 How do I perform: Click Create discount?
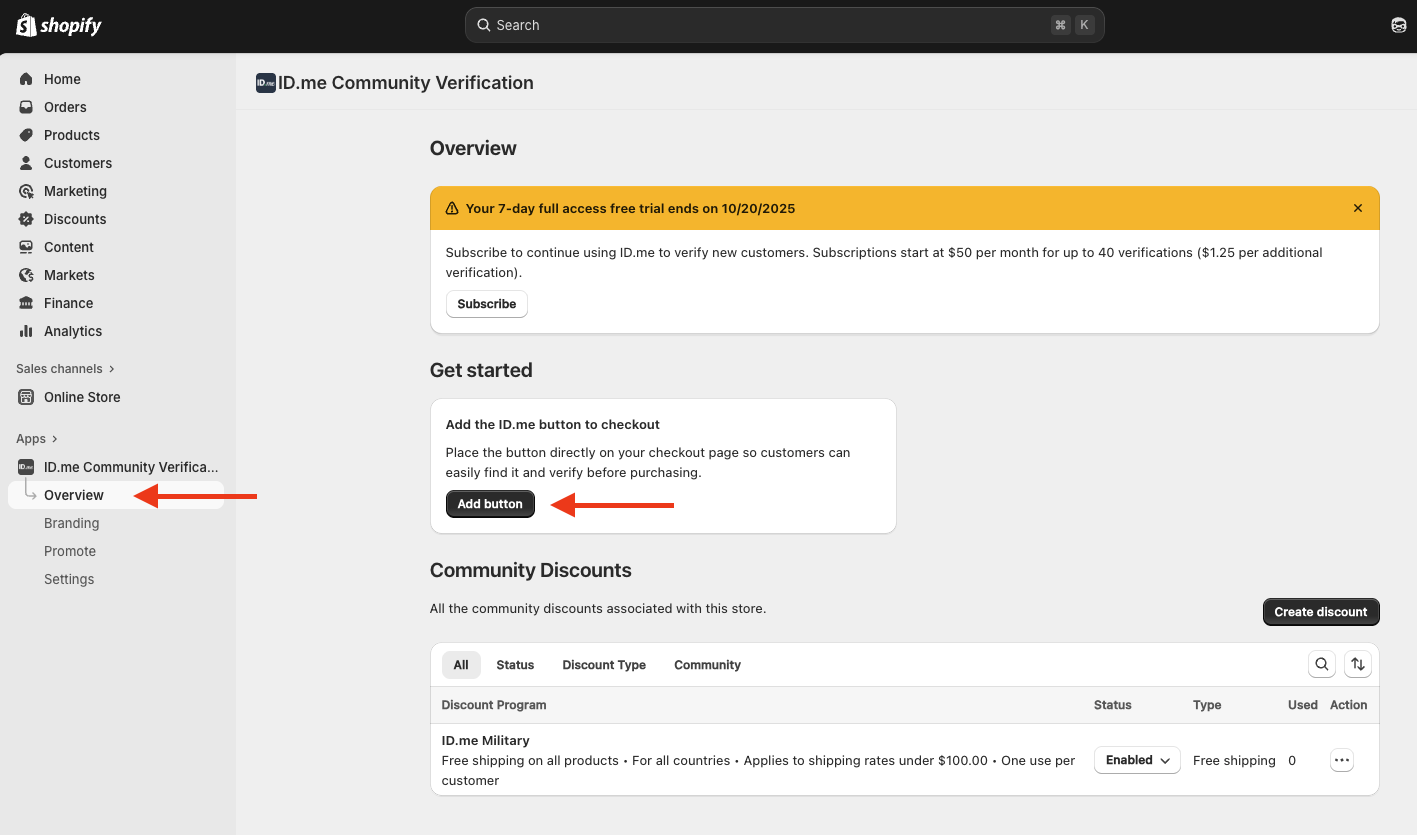[x=1320, y=611]
